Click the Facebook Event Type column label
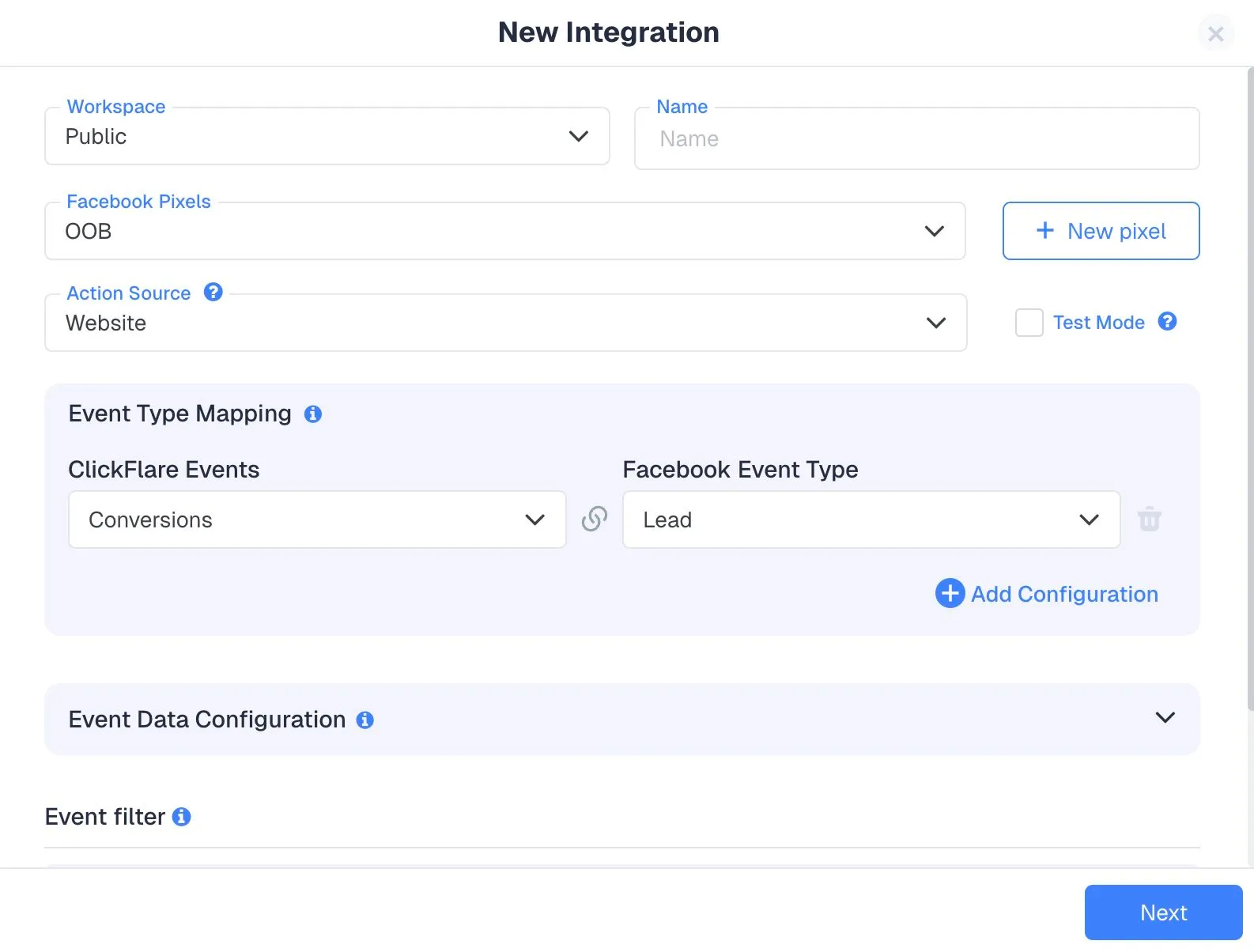Viewport: 1254px width, 952px height. click(740, 470)
